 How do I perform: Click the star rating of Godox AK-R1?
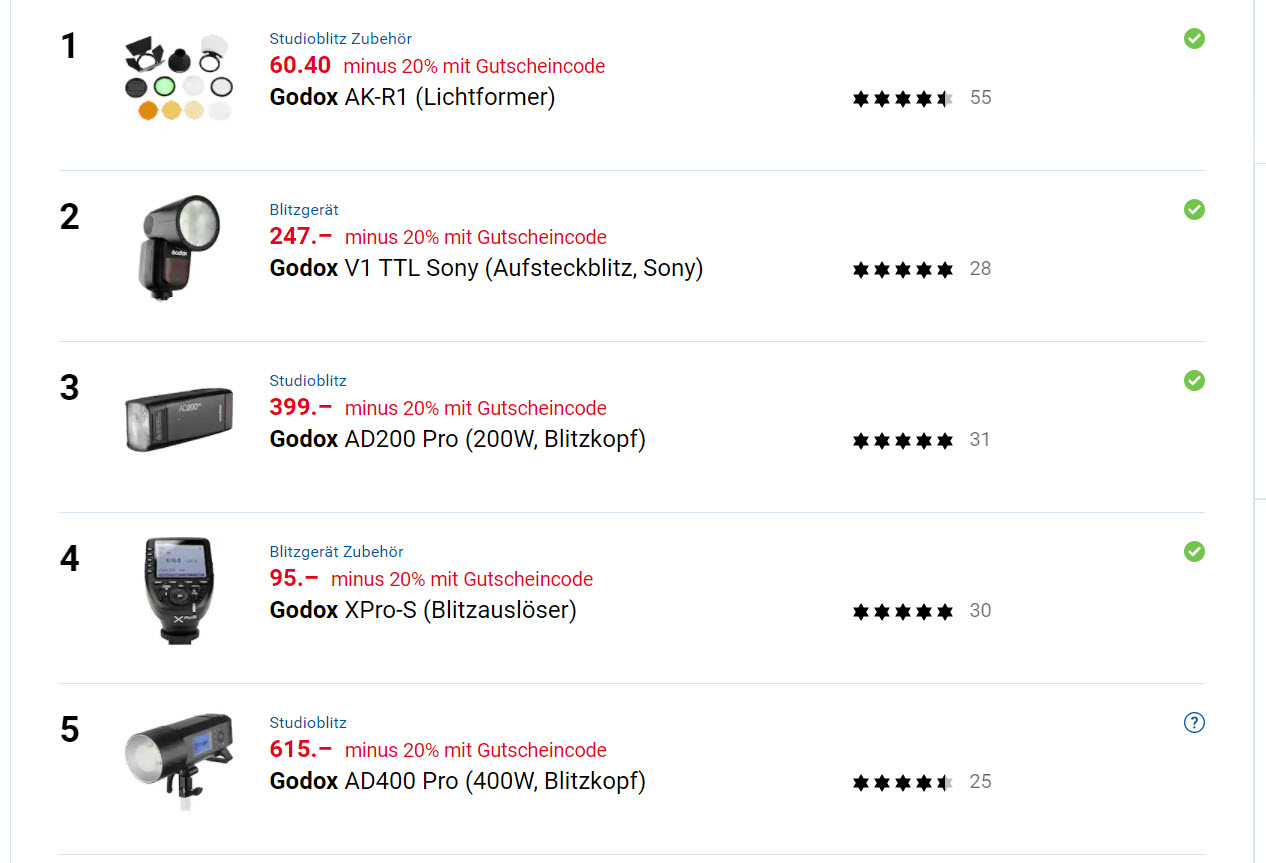coord(902,98)
